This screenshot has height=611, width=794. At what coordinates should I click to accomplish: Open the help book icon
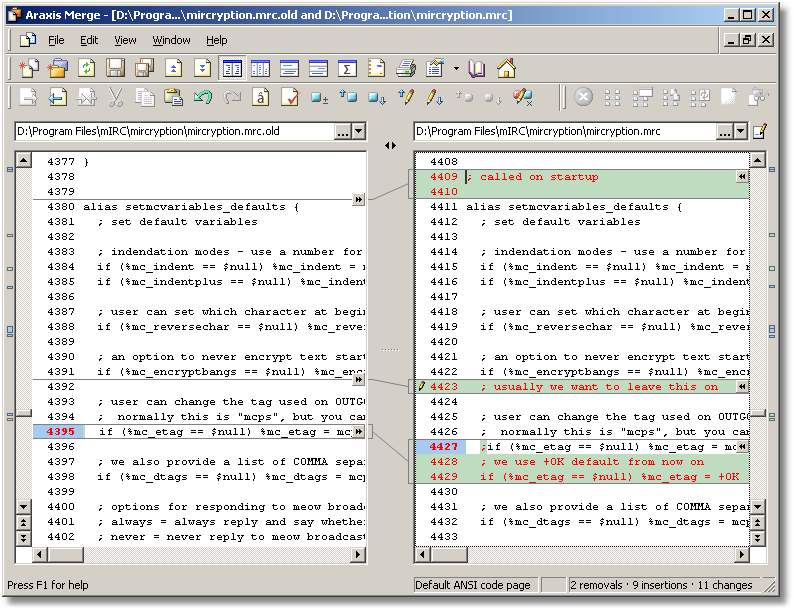pos(477,68)
